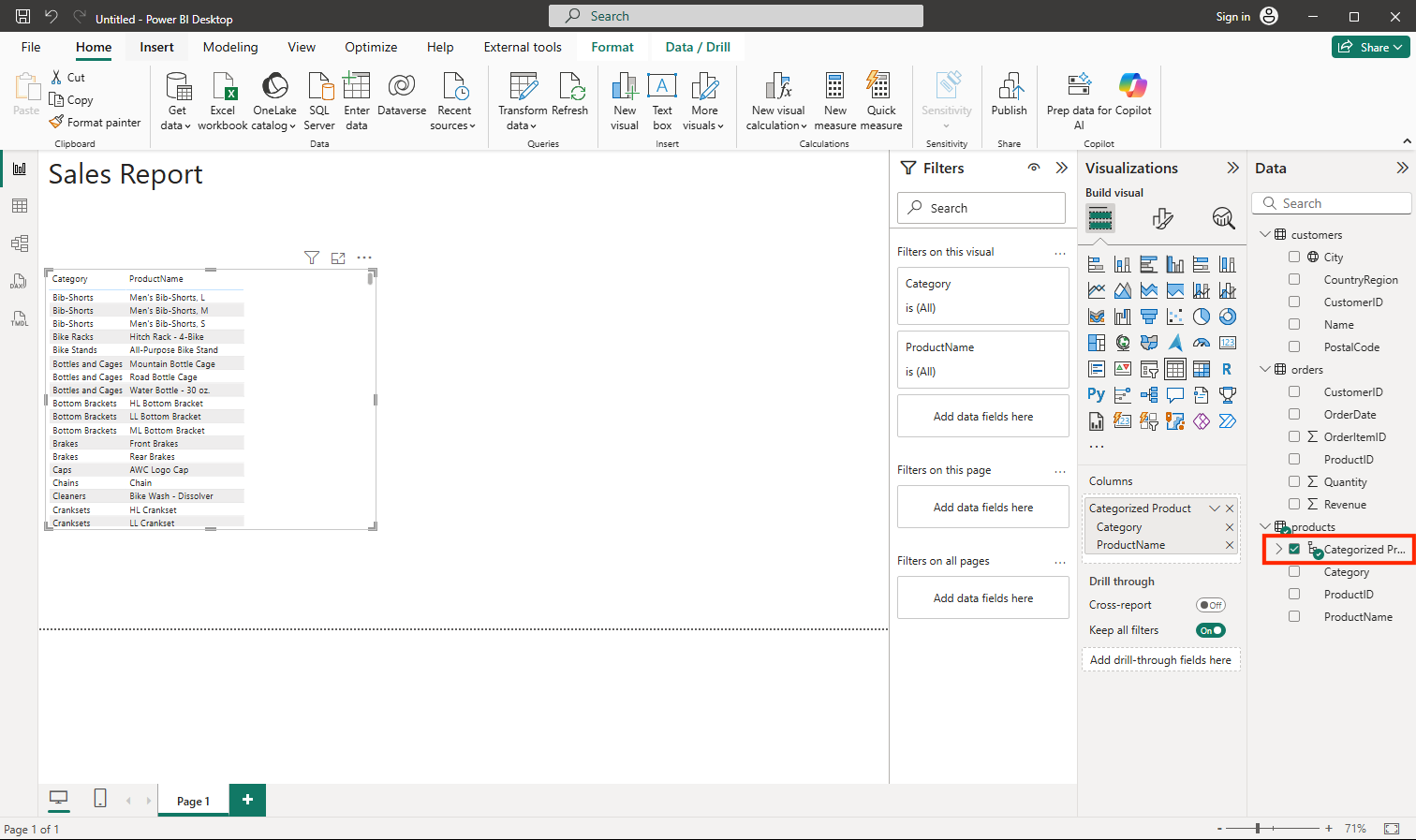Collapse the customers table in Data pane

click(x=1265, y=234)
